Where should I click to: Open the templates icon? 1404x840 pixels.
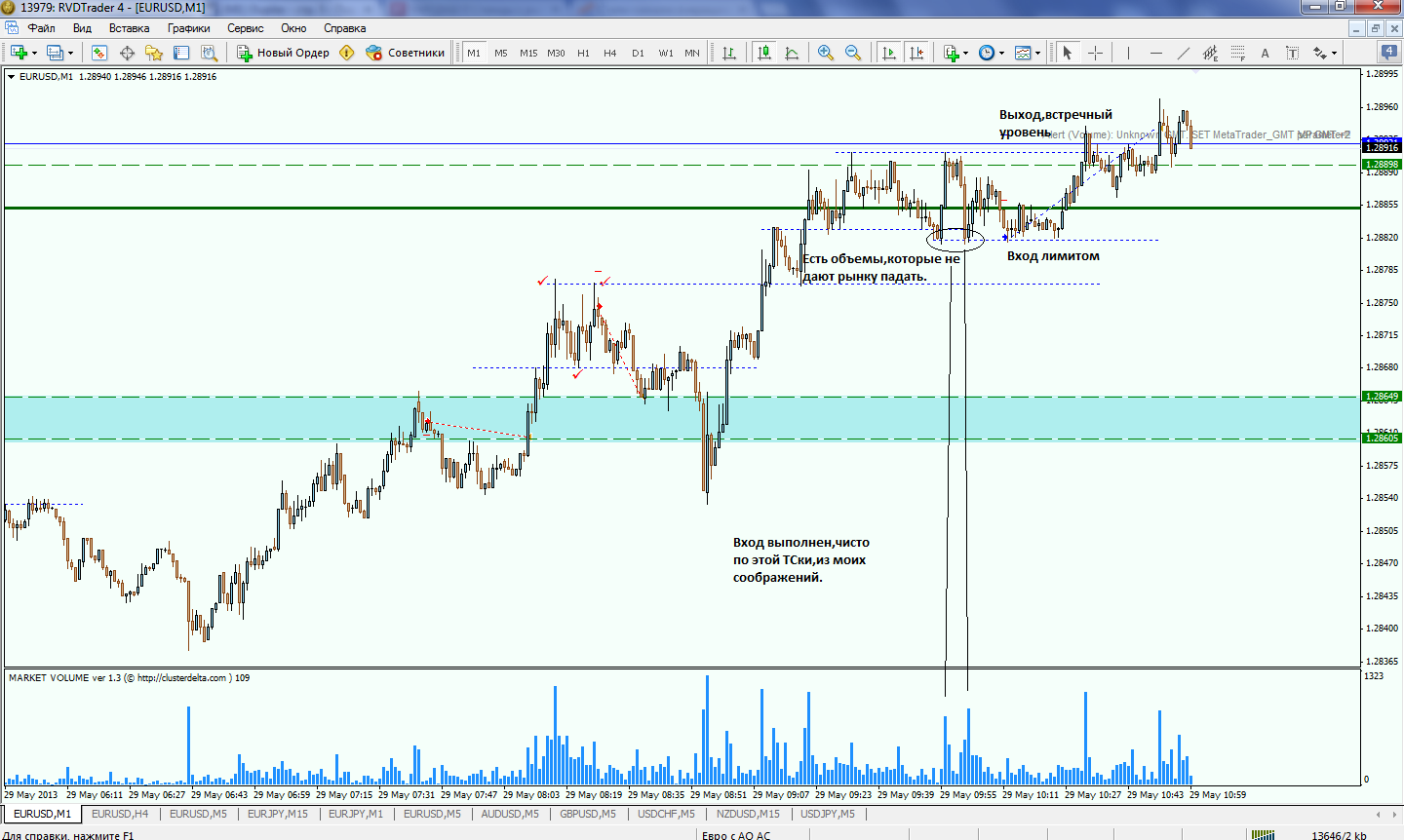tap(1023, 53)
